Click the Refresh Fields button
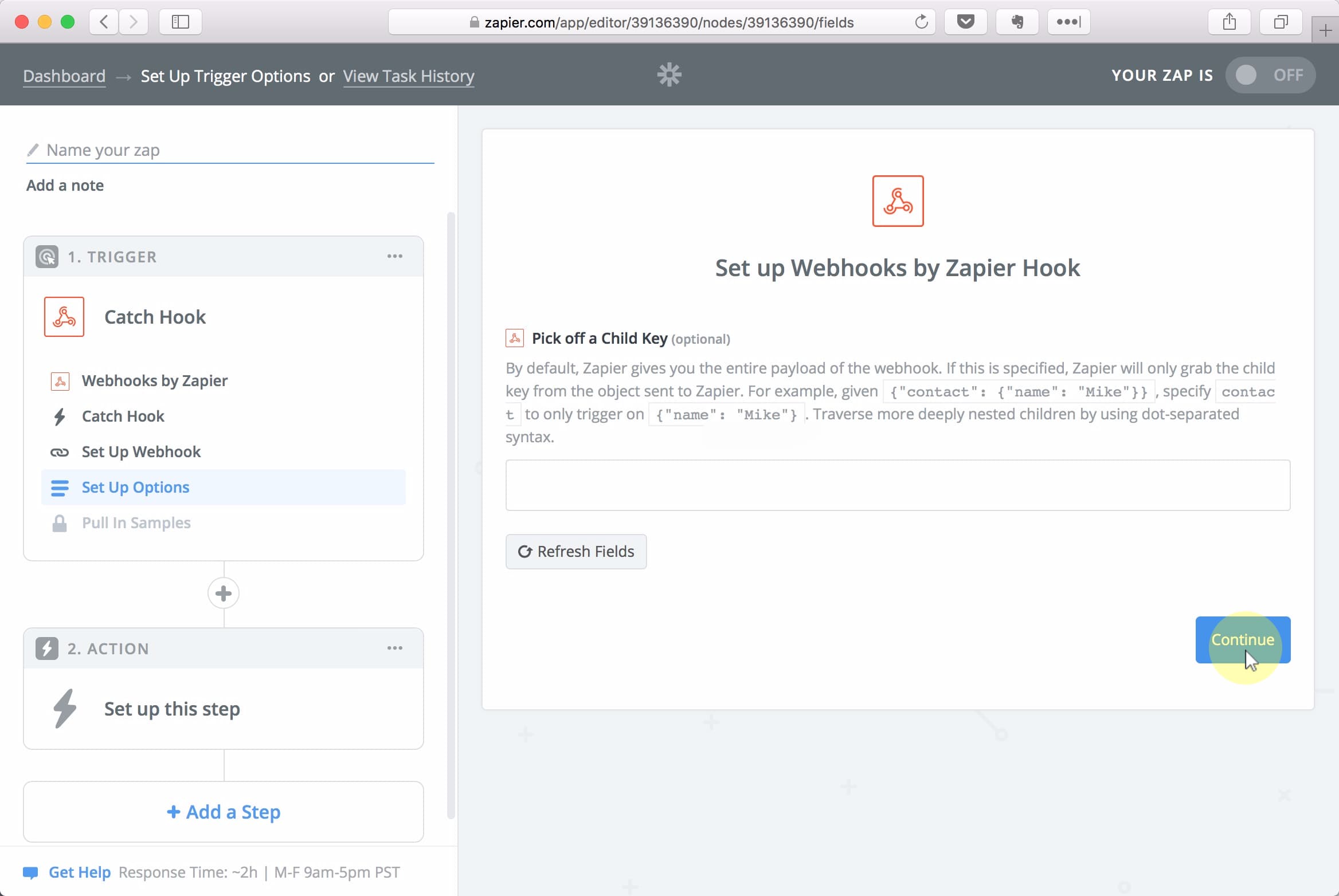This screenshot has height=896, width=1339. pos(576,552)
